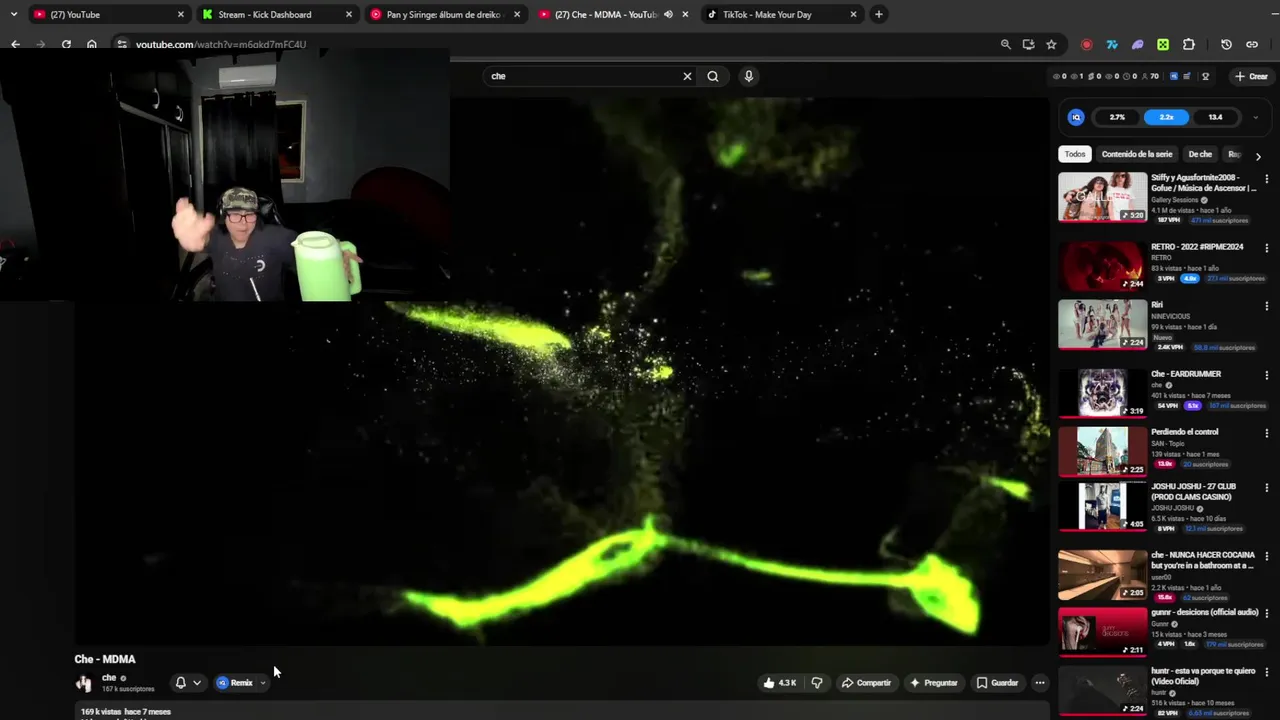Reload the page with the refresh icon
Screen dimensions: 1280x720
[x=66, y=44]
